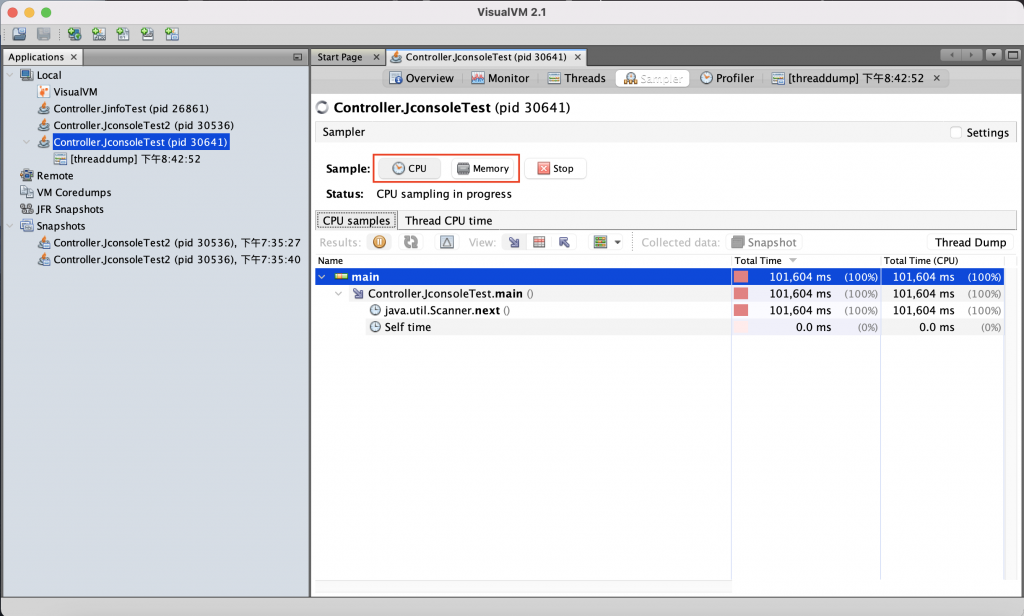Click the threaddump file icon in tree
Image resolution: width=1024 pixels, height=616 pixels.
60,159
